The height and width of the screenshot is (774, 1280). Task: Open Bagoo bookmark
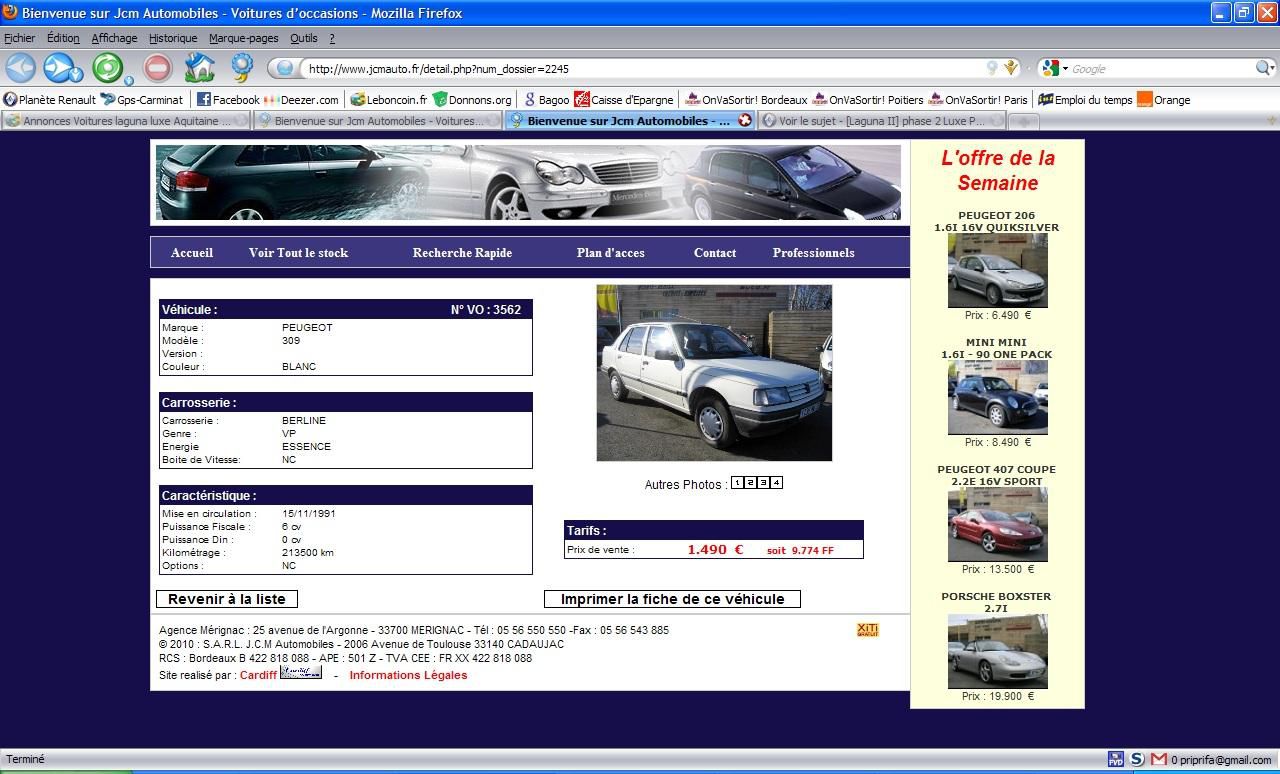[x=546, y=99]
